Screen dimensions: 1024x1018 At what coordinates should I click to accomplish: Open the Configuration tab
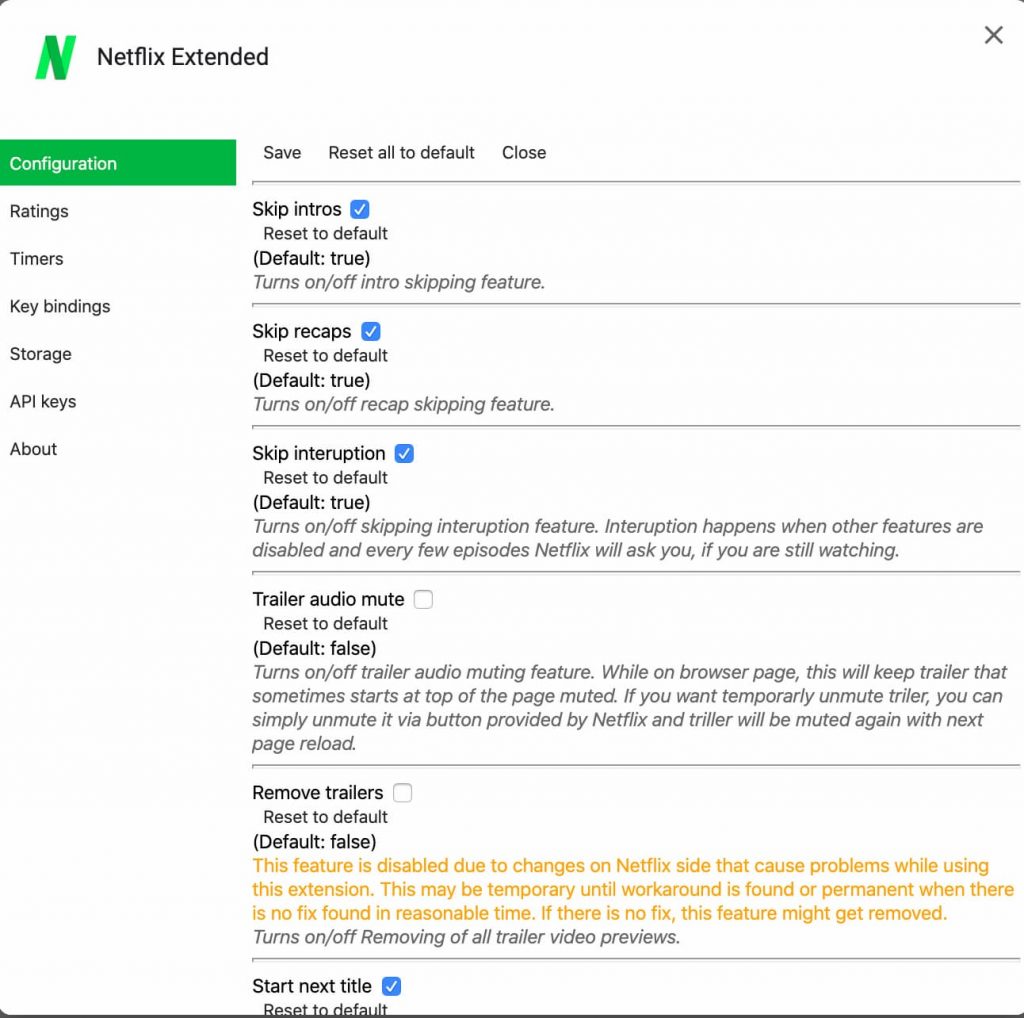(118, 163)
